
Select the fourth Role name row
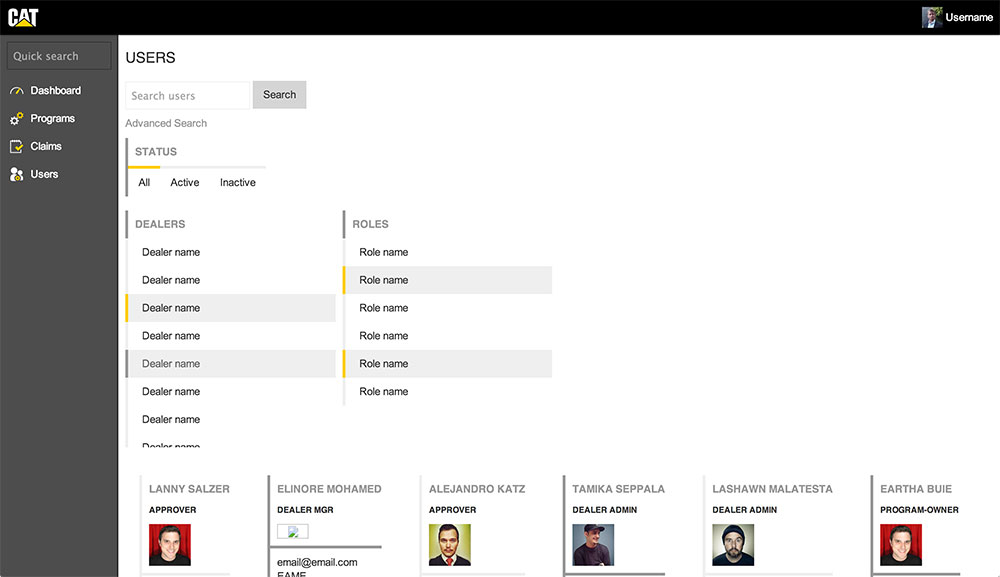coord(448,336)
